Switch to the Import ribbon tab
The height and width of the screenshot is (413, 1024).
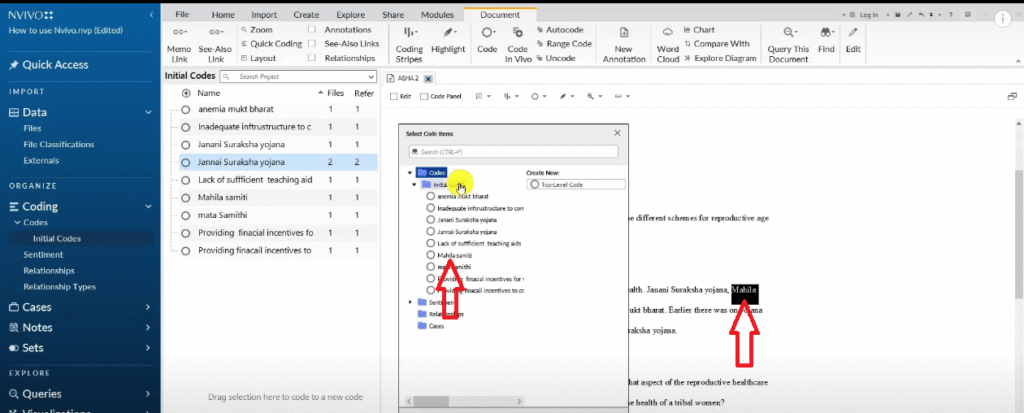coord(264,15)
